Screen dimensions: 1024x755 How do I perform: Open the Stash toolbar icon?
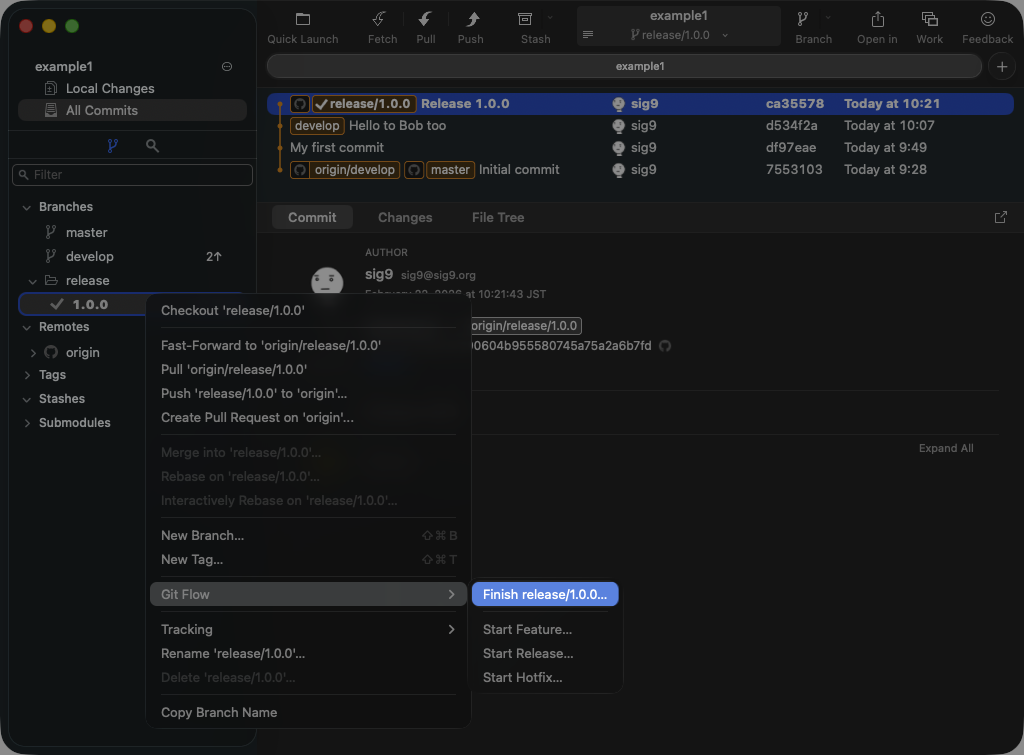(525, 20)
